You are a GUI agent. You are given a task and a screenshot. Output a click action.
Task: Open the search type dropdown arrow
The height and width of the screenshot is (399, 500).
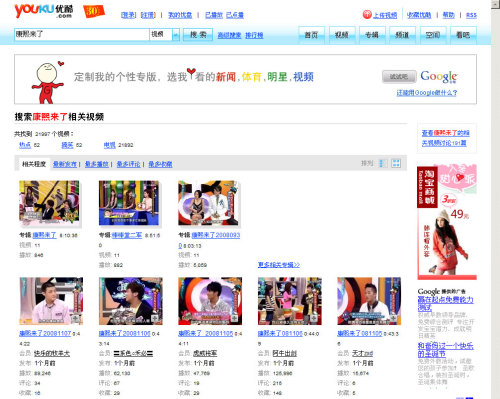click(x=176, y=35)
